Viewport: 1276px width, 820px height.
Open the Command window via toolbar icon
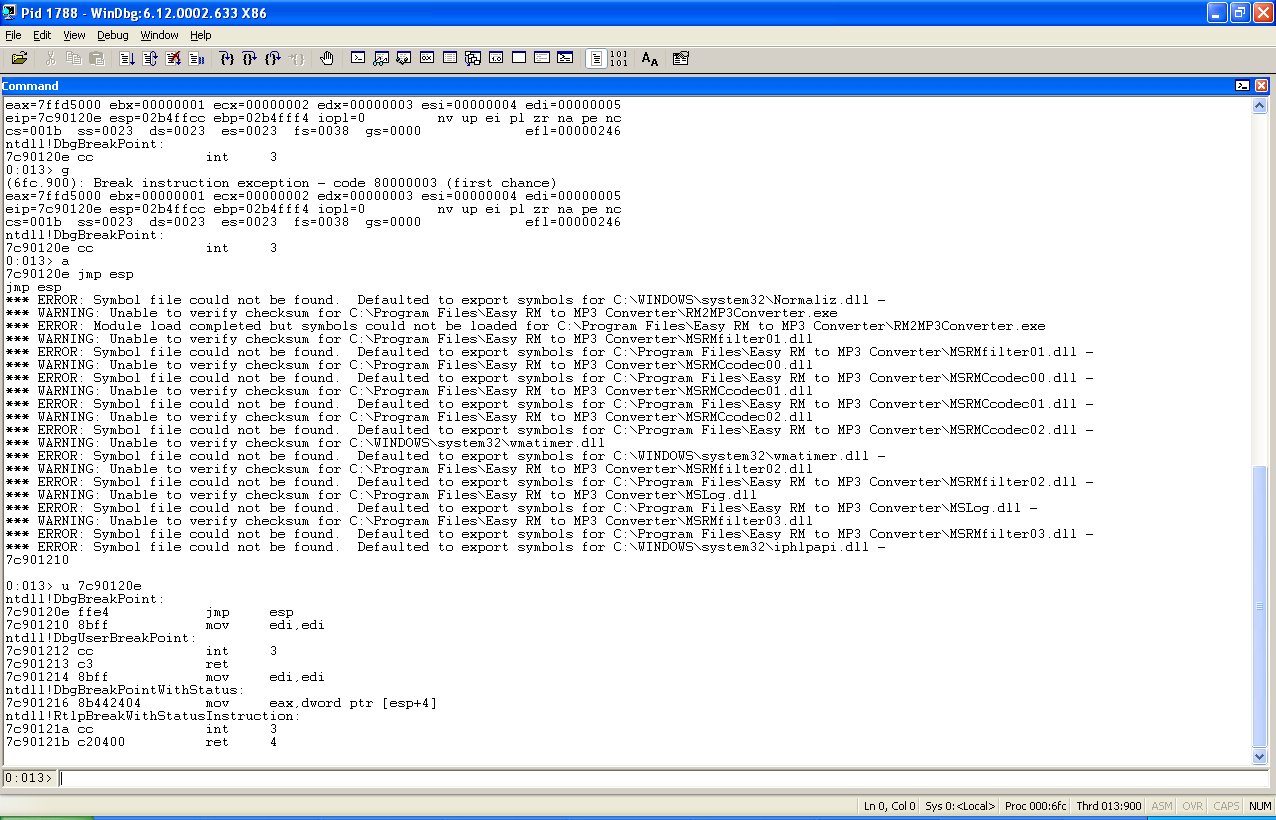pyautogui.click(x=358, y=59)
